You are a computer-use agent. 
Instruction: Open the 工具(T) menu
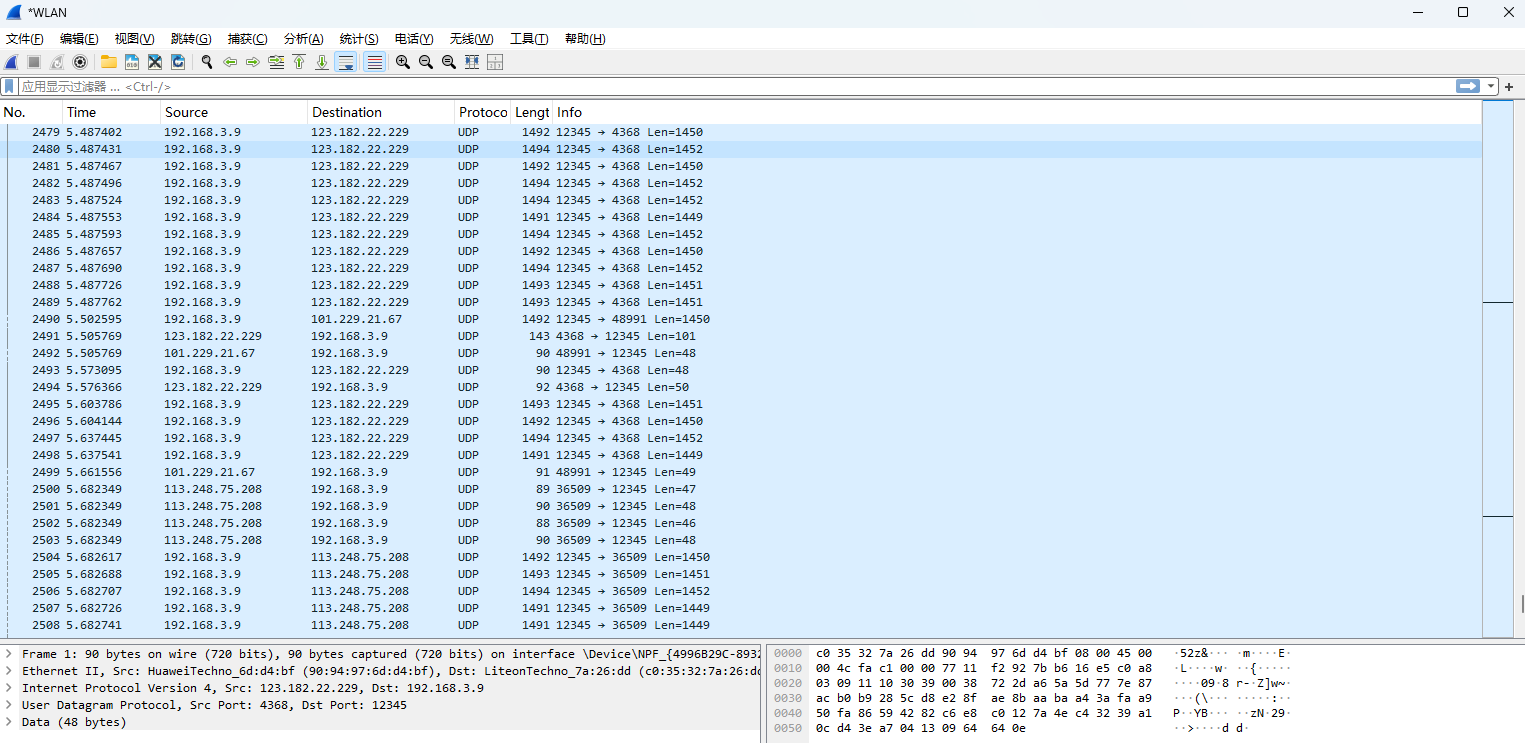[x=529, y=39]
